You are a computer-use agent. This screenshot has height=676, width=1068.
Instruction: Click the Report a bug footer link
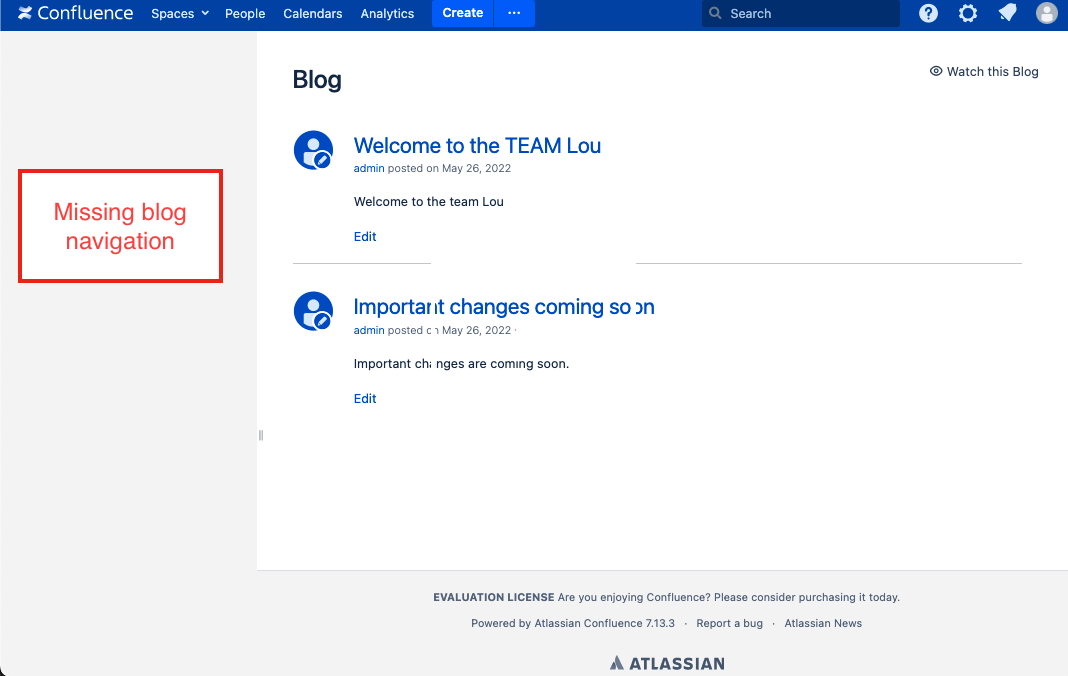[729, 624]
